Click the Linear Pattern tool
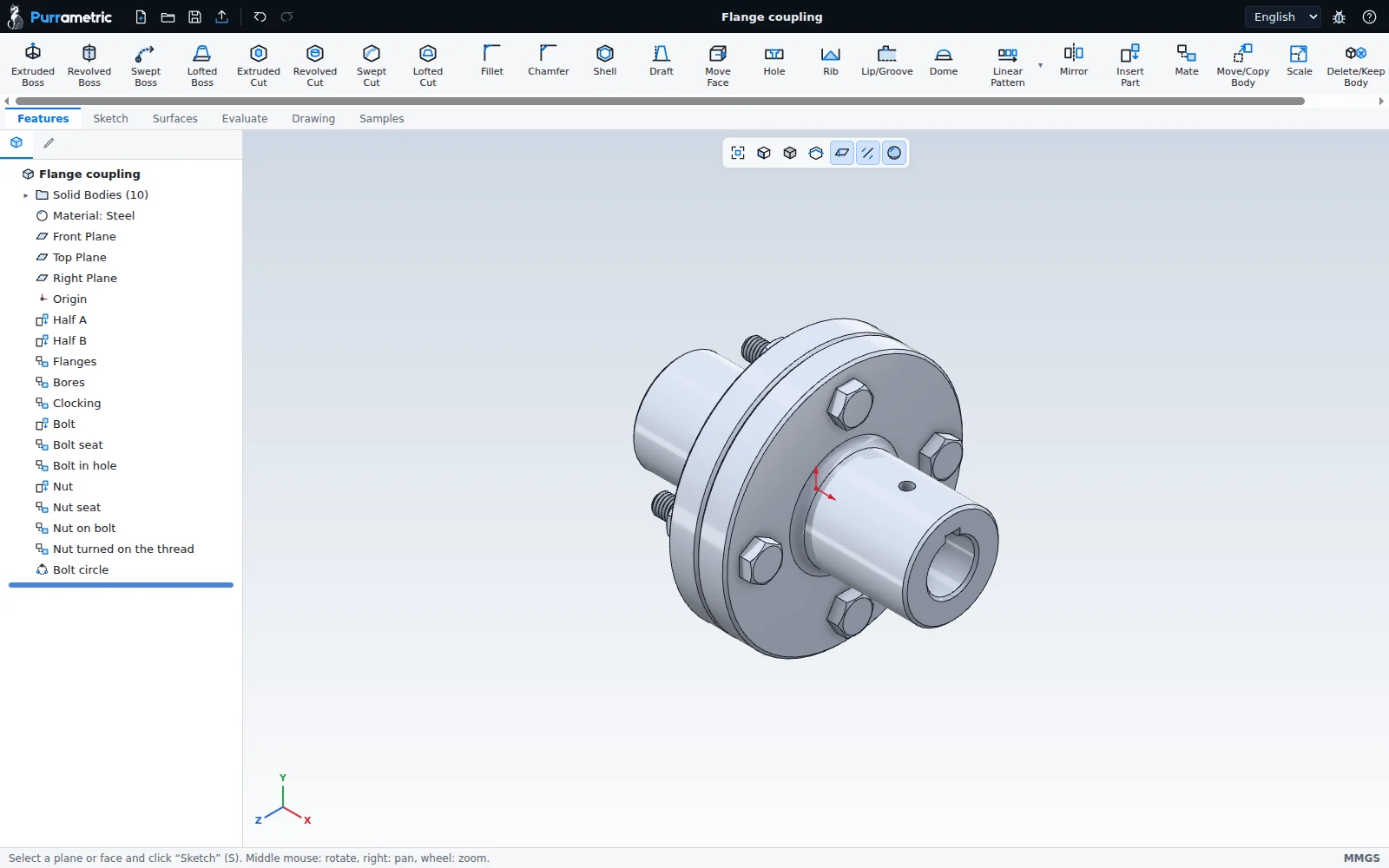 coord(1008,65)
